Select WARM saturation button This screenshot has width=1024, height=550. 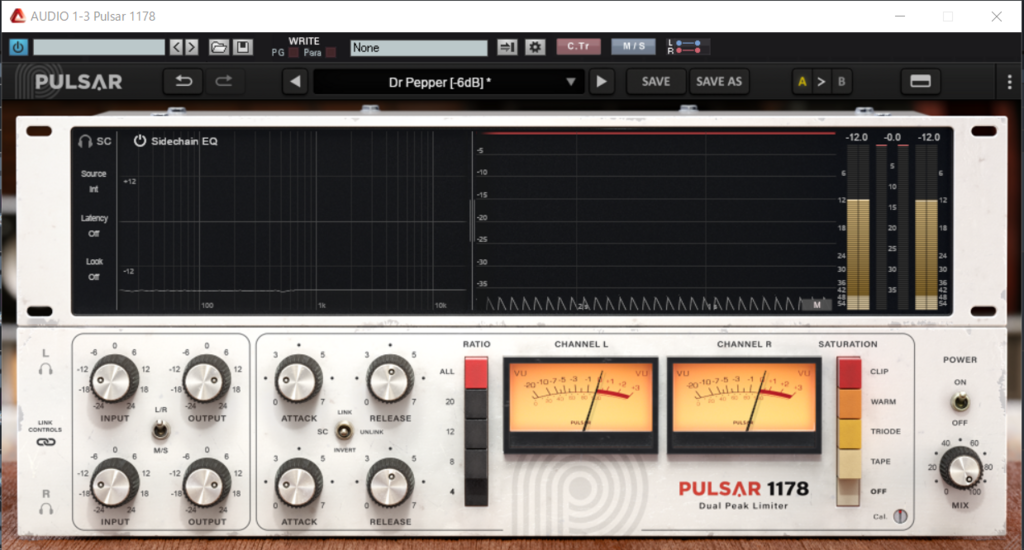[849, 404]
